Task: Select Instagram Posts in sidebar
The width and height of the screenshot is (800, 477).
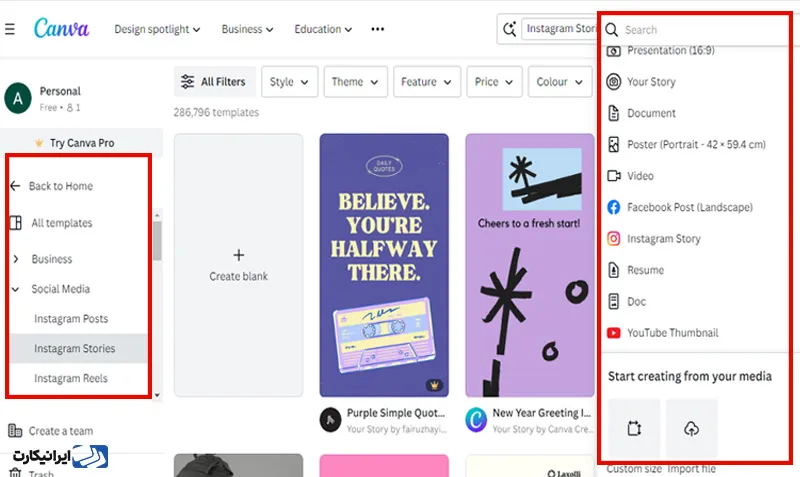Action: [x=71, y=319]
